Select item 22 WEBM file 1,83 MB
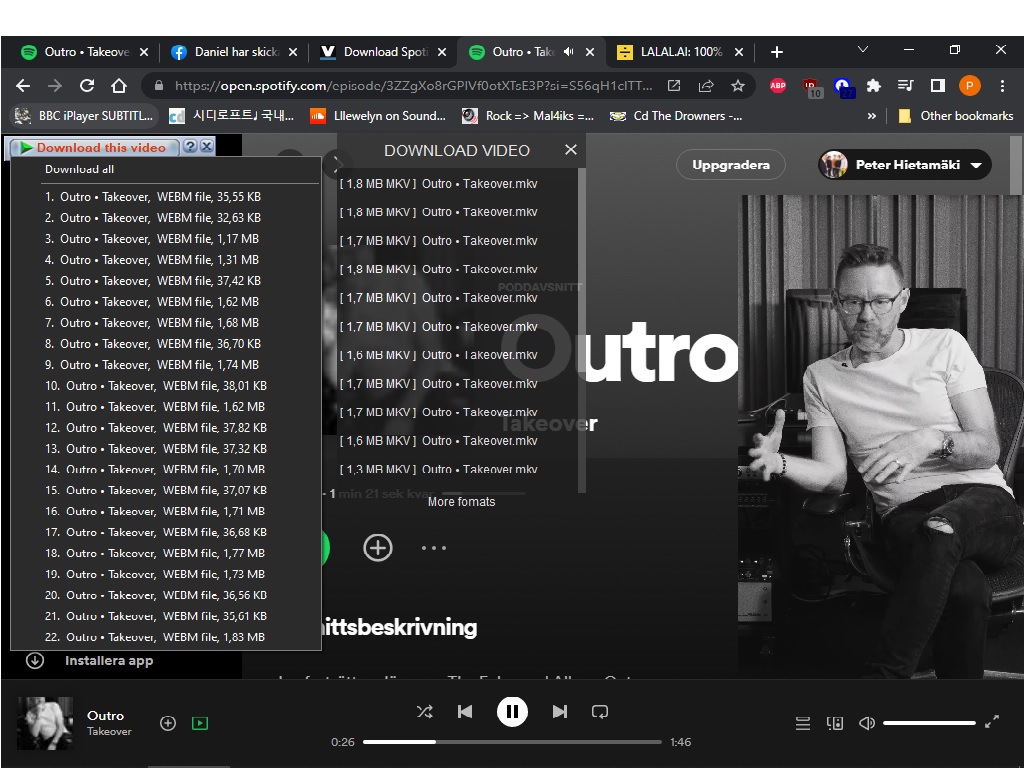The height and width of the screenshot is (768, 1024). pos(166,637)
